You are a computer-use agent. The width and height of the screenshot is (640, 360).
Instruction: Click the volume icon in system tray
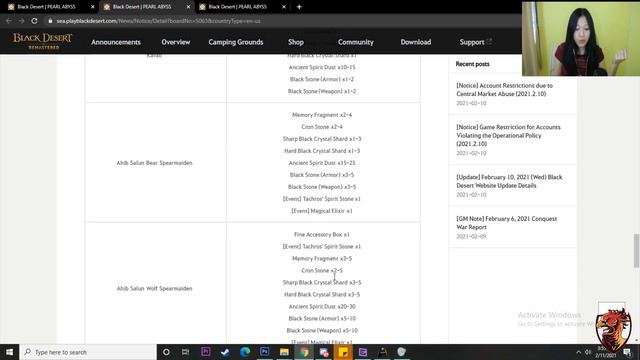[x=588, y=352]
